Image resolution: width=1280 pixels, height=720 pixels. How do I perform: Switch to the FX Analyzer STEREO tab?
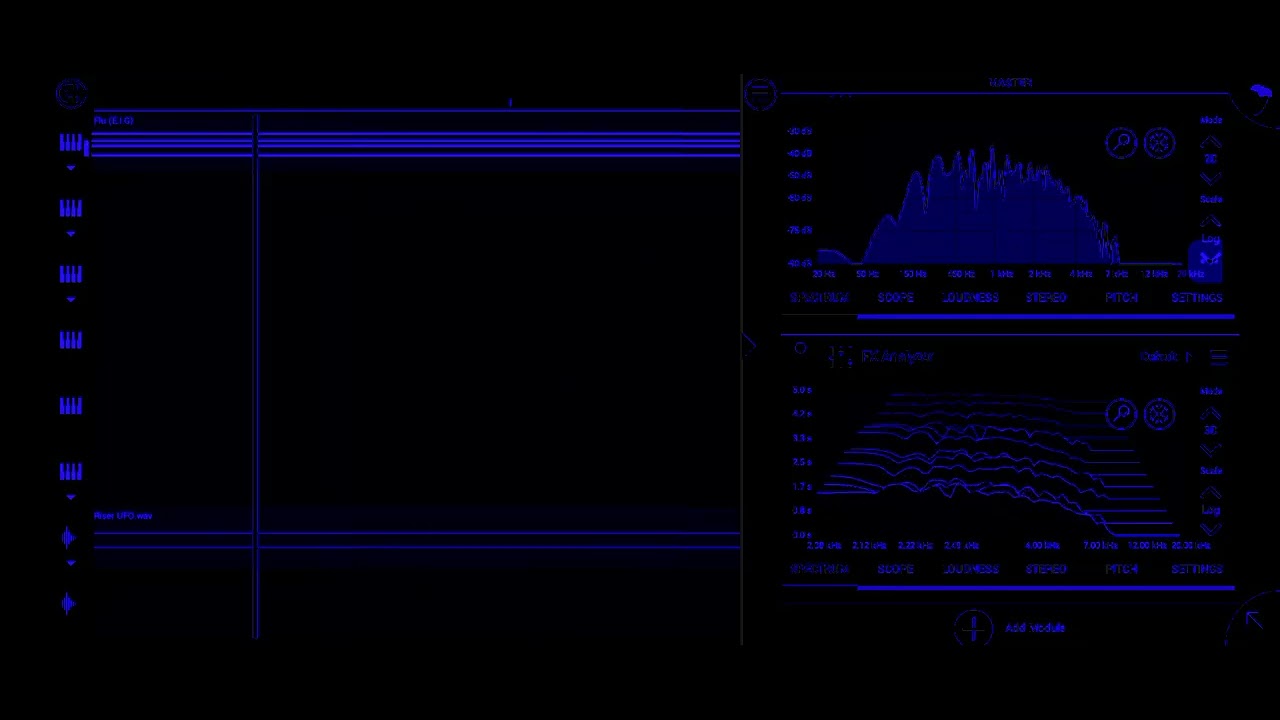[x=1046, y=569]
